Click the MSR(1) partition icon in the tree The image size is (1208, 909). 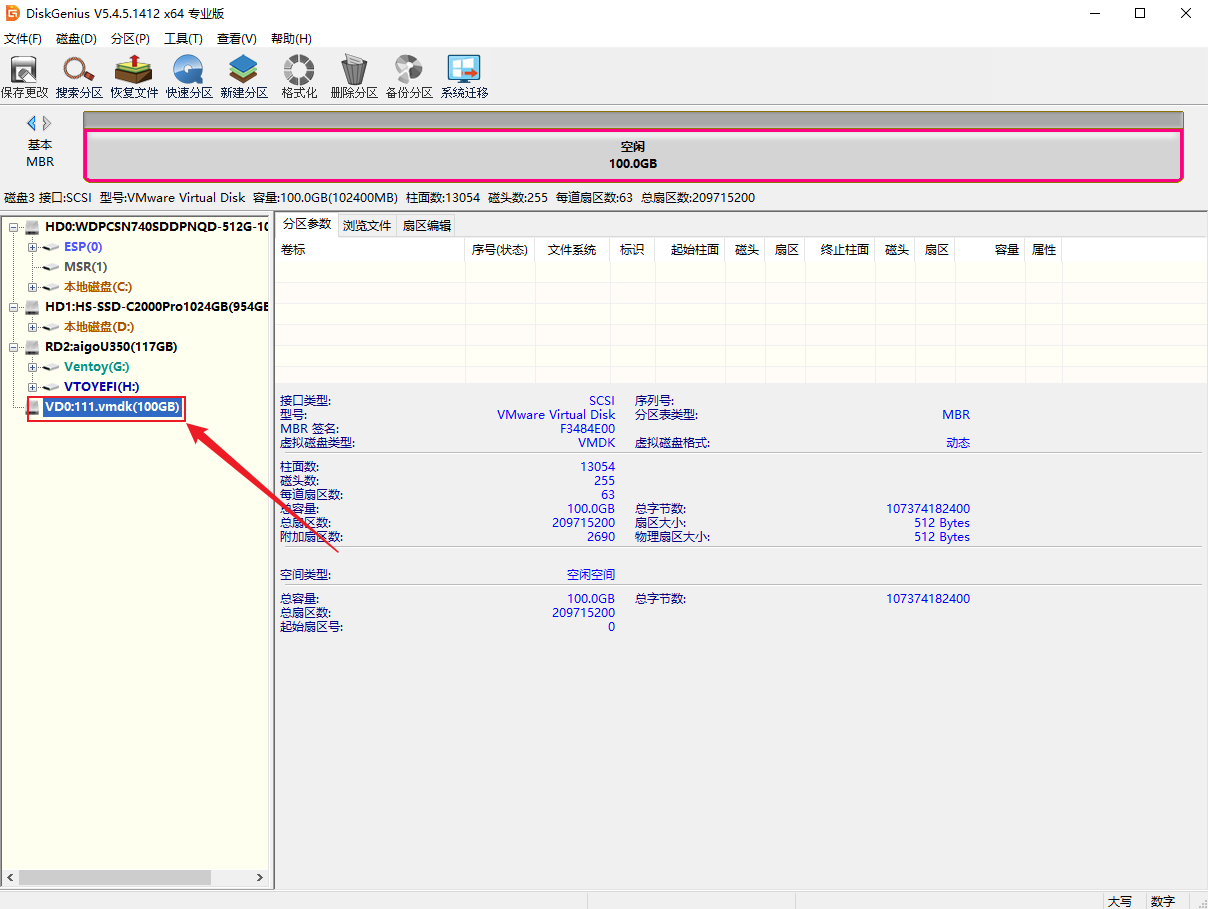pos(52,267)
